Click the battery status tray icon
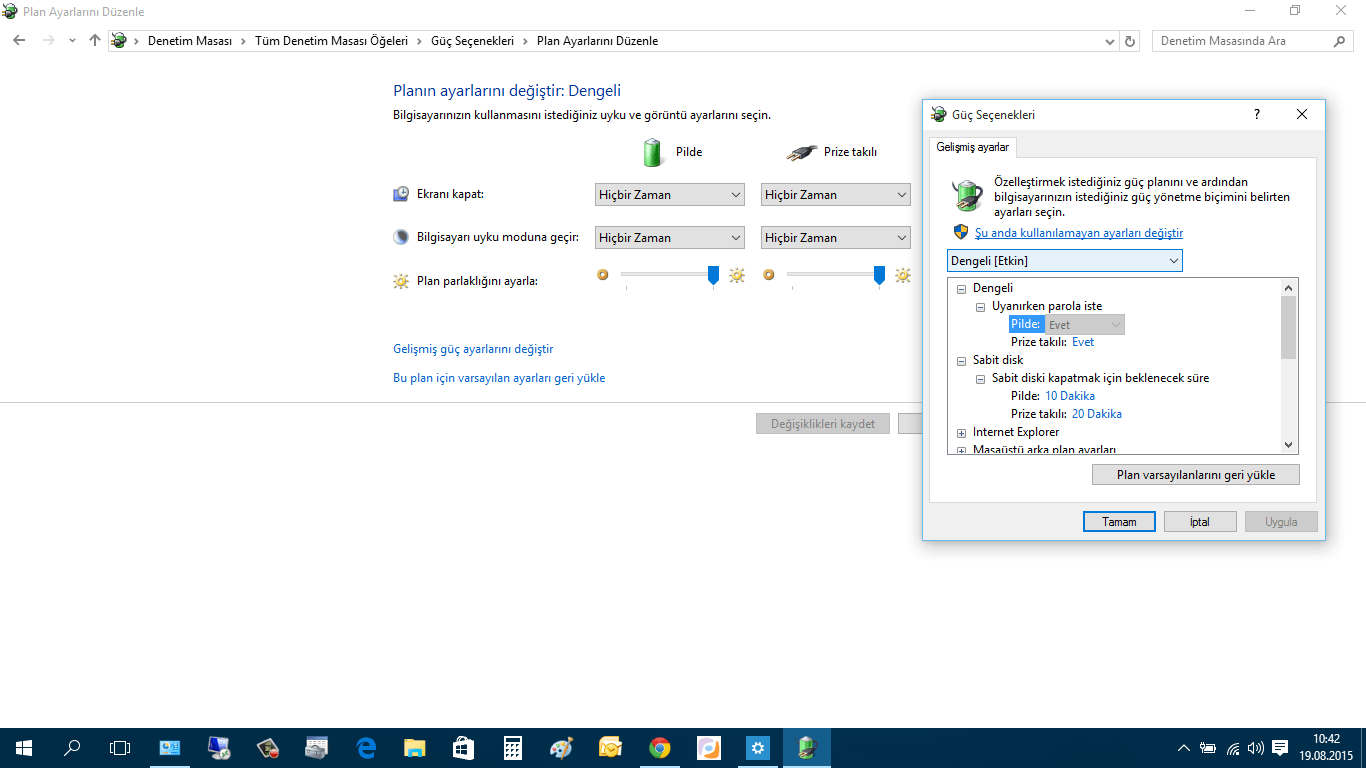This screenshot has width=1366, height=768. [1208, 748]
